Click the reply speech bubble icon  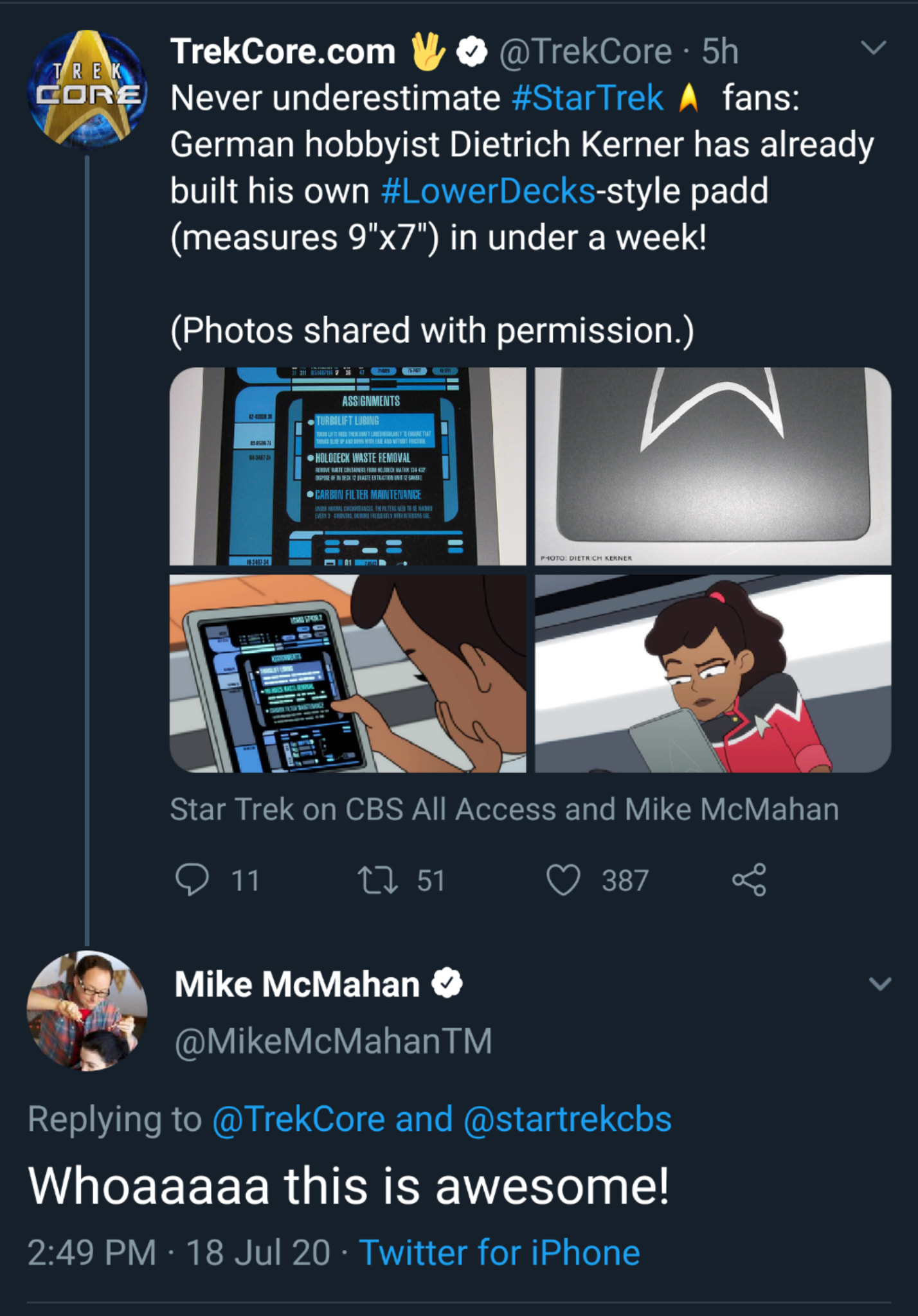192,880
